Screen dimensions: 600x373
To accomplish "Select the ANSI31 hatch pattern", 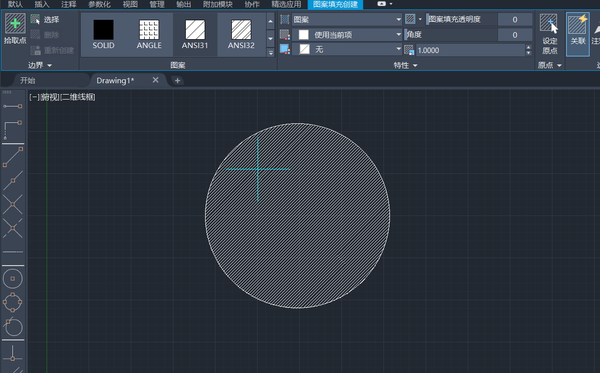I will click(195, 34).
